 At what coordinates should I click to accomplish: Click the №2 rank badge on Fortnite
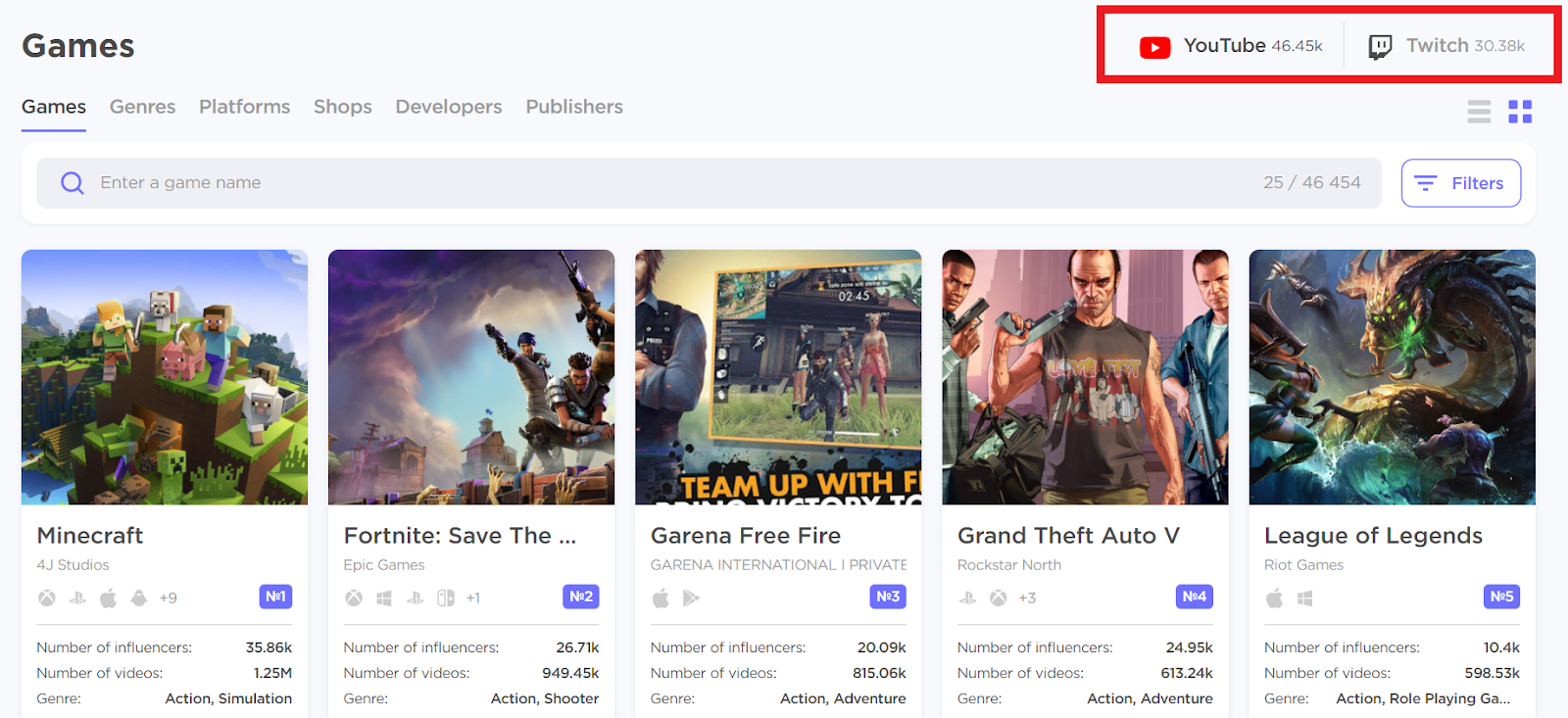coord(581,597)
